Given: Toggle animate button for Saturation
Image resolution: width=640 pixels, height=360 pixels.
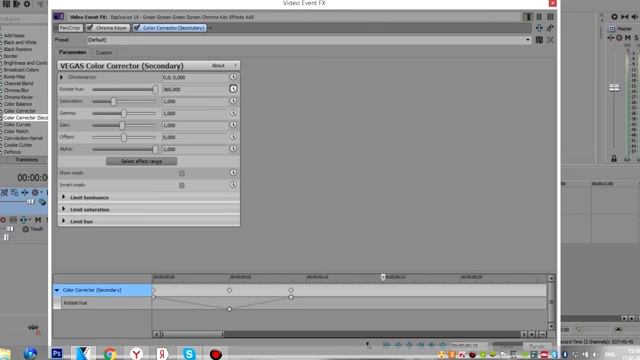Looking at the screenshot, I should coord(233,101).
